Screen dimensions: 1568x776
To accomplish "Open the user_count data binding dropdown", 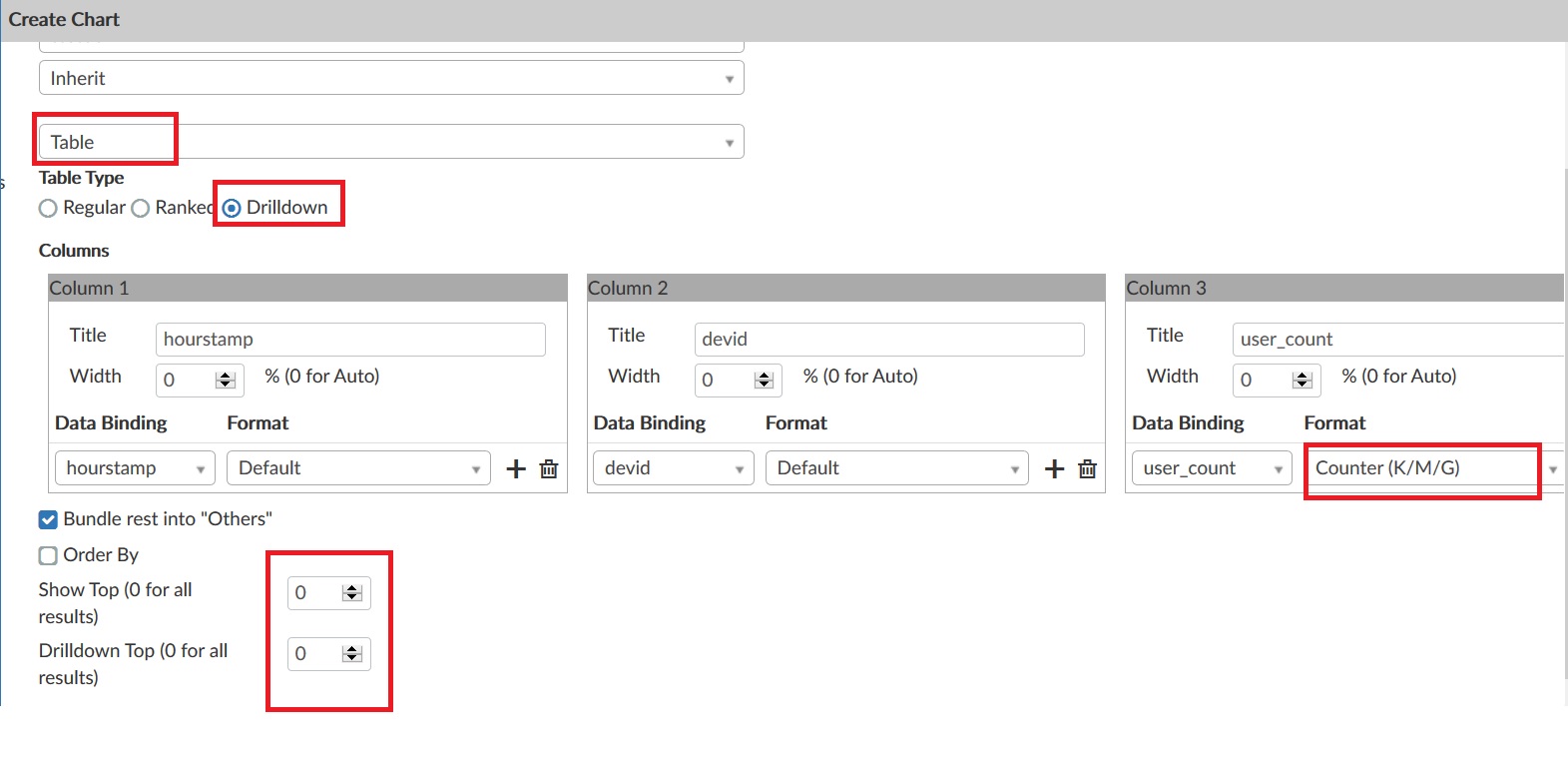I will (1212, 468).
